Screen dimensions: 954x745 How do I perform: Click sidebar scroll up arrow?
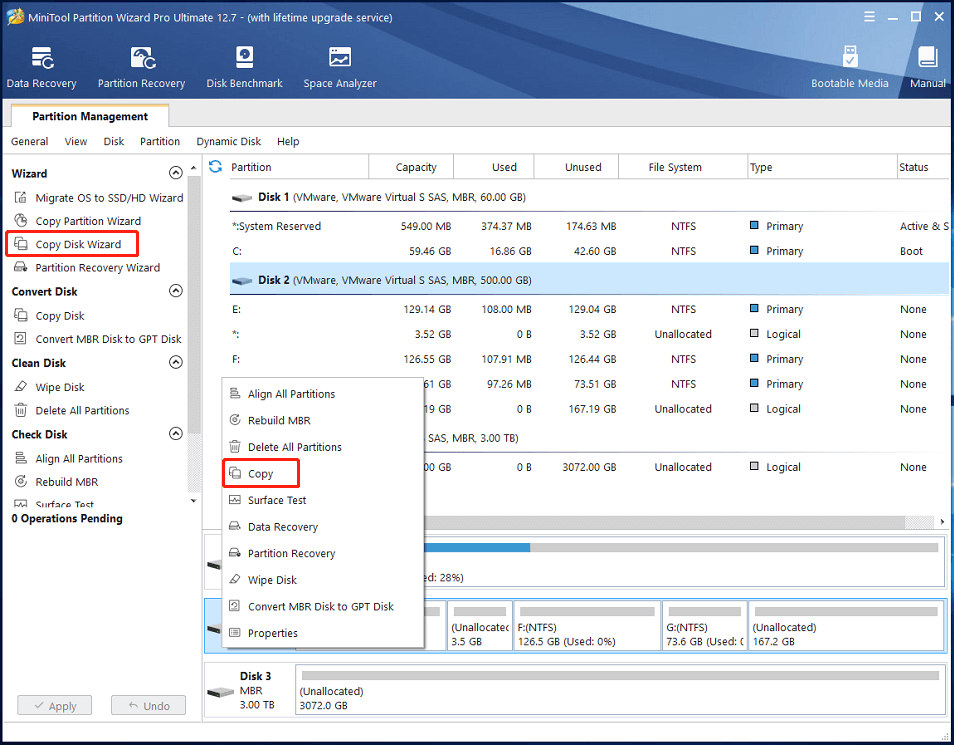coord(193,167)
